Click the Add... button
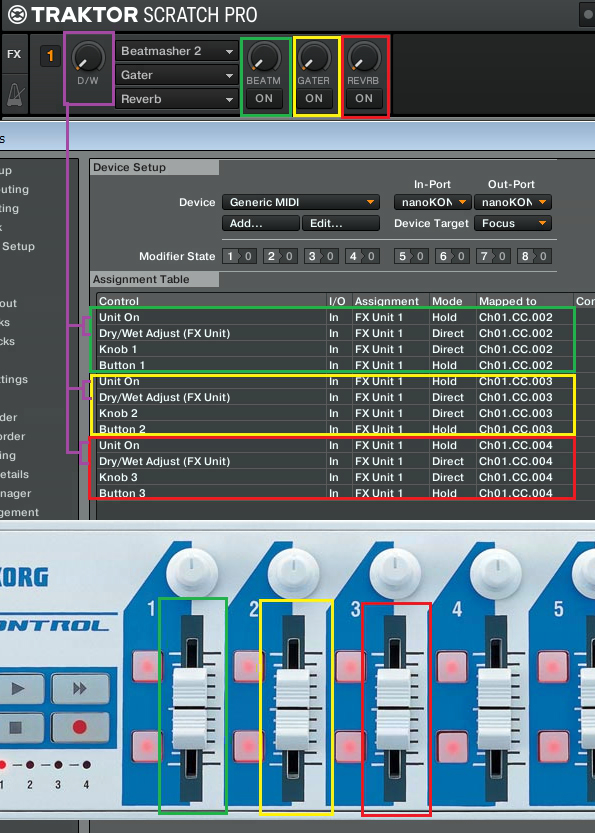This screenshot has height=833, width=595. pos(260,224)
